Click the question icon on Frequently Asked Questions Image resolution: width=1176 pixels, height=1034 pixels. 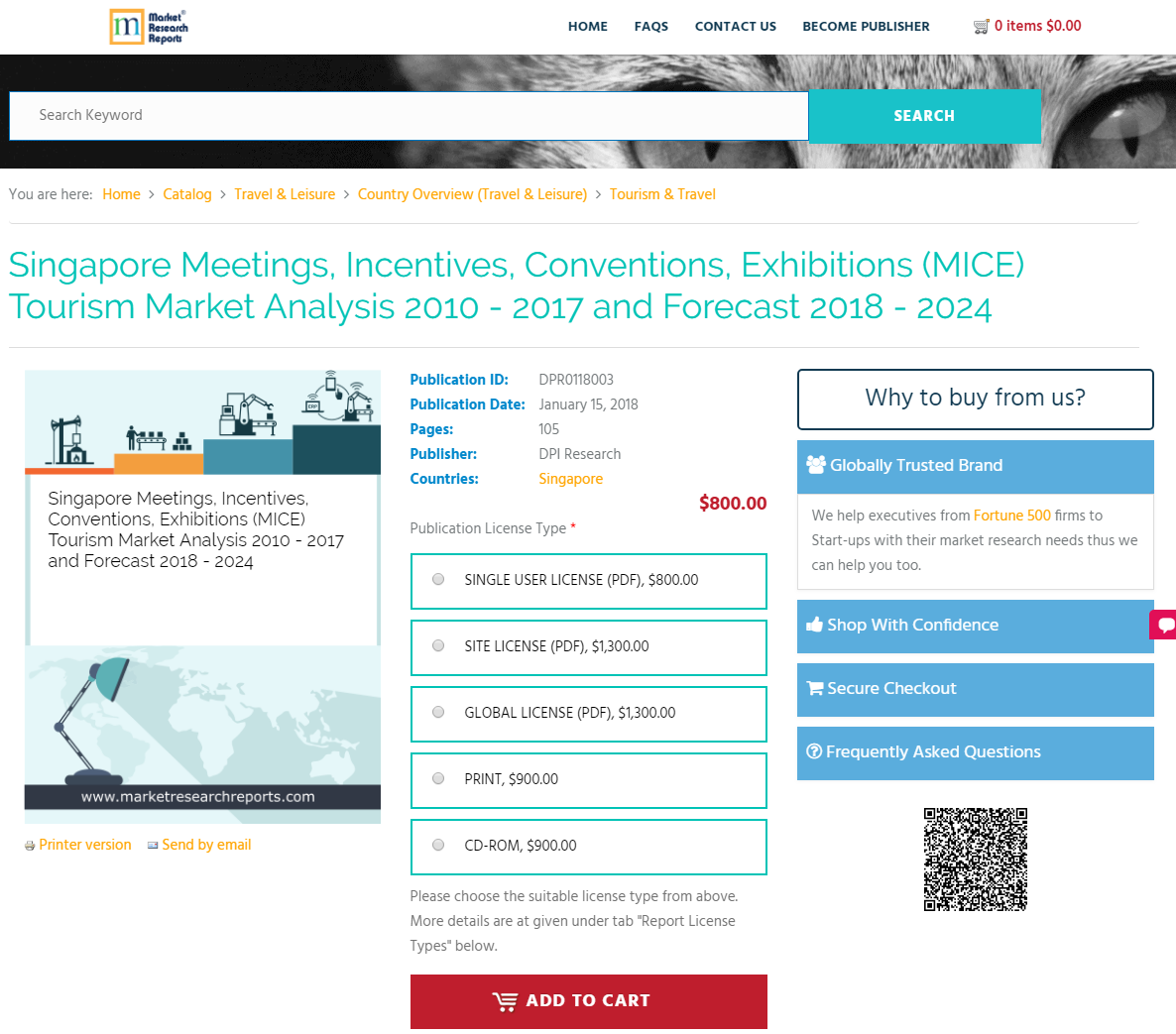[814, 751]
